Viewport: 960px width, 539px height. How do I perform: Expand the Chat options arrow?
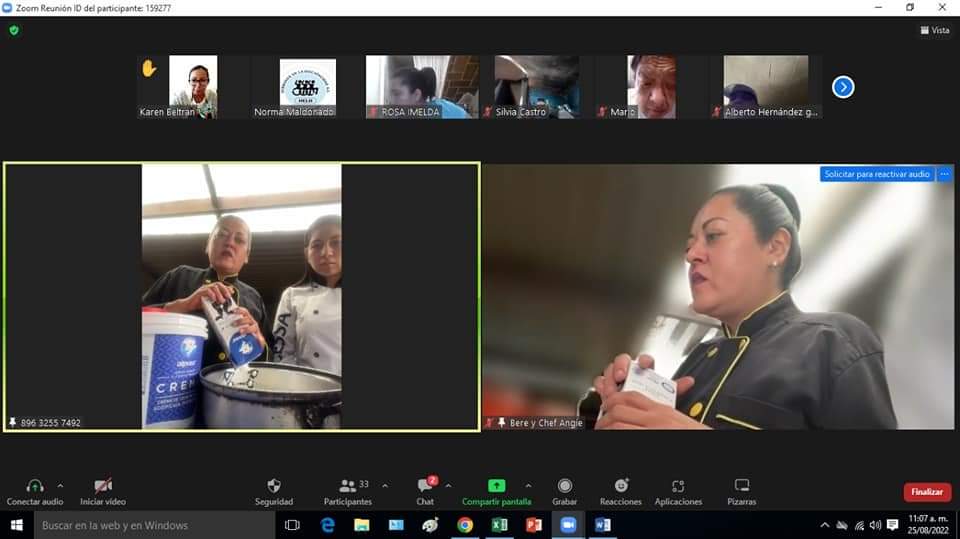pos(448,486)
